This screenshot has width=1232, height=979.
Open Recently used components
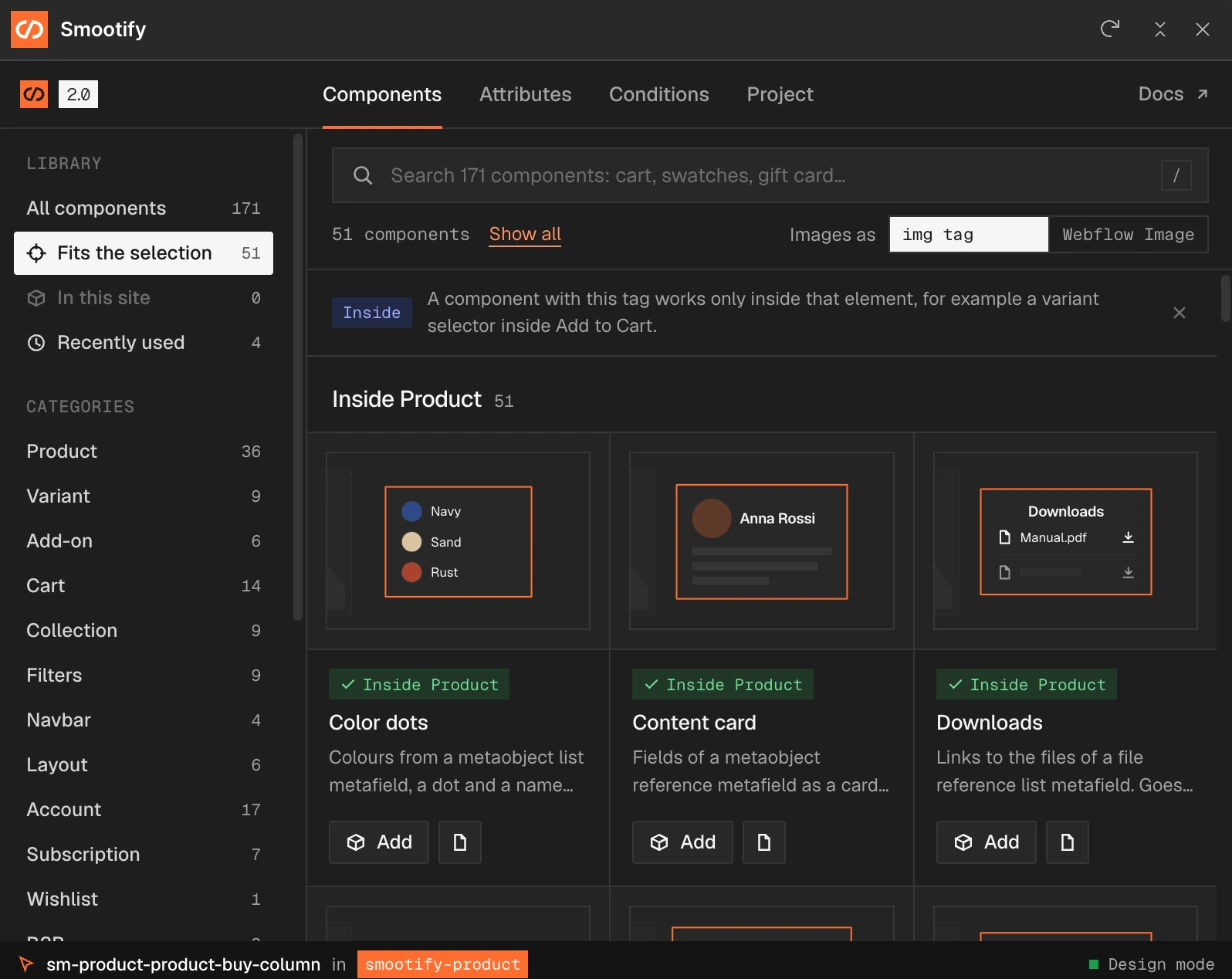(x=143, y=343)
